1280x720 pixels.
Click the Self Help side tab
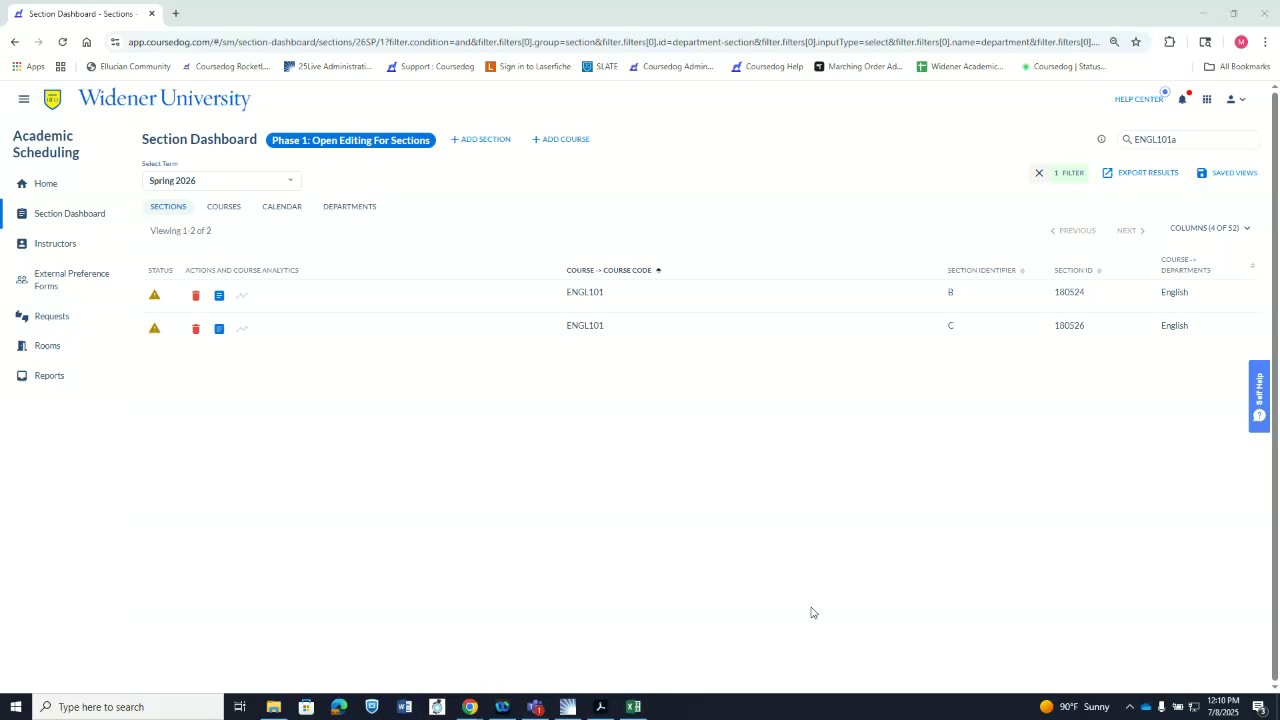pos(1259,396)
